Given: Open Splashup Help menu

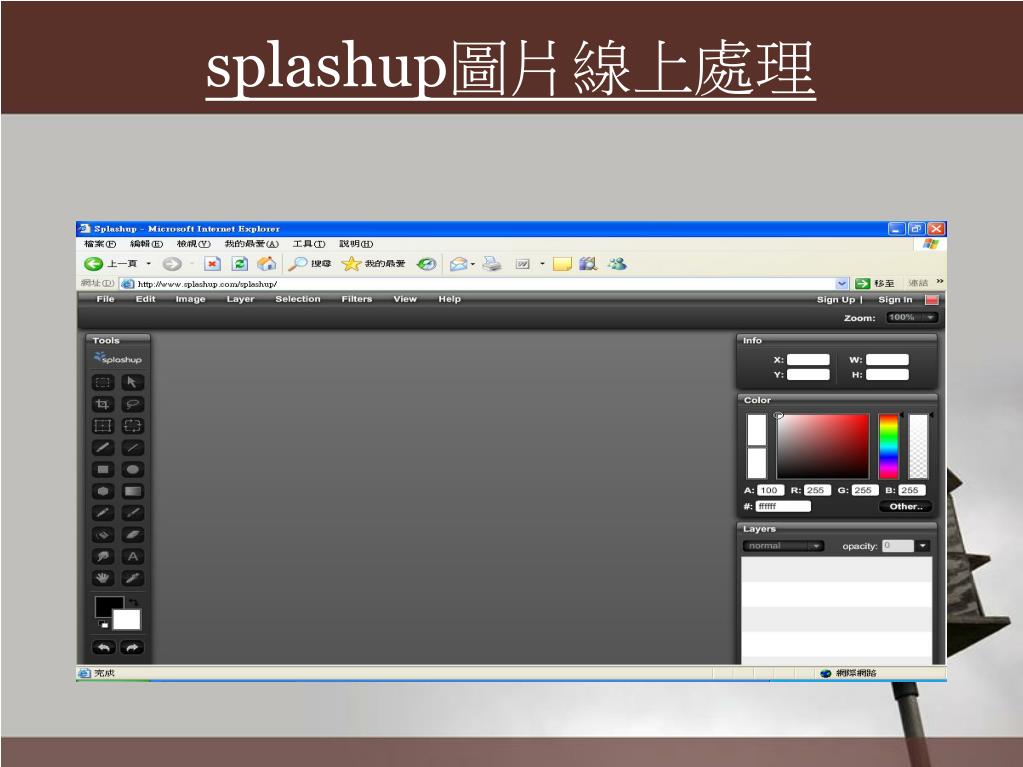Looking at the screenshot, I should click(x=450, y=299).
